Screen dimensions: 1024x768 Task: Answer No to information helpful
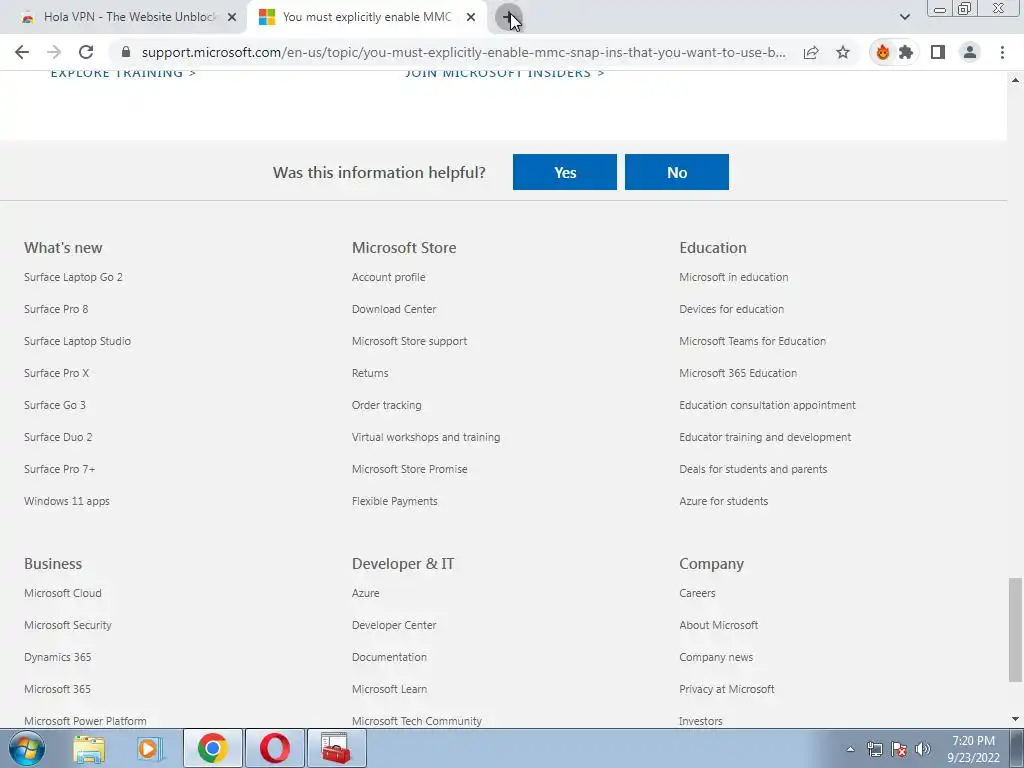pyautogui.click(x=677, y=172)
